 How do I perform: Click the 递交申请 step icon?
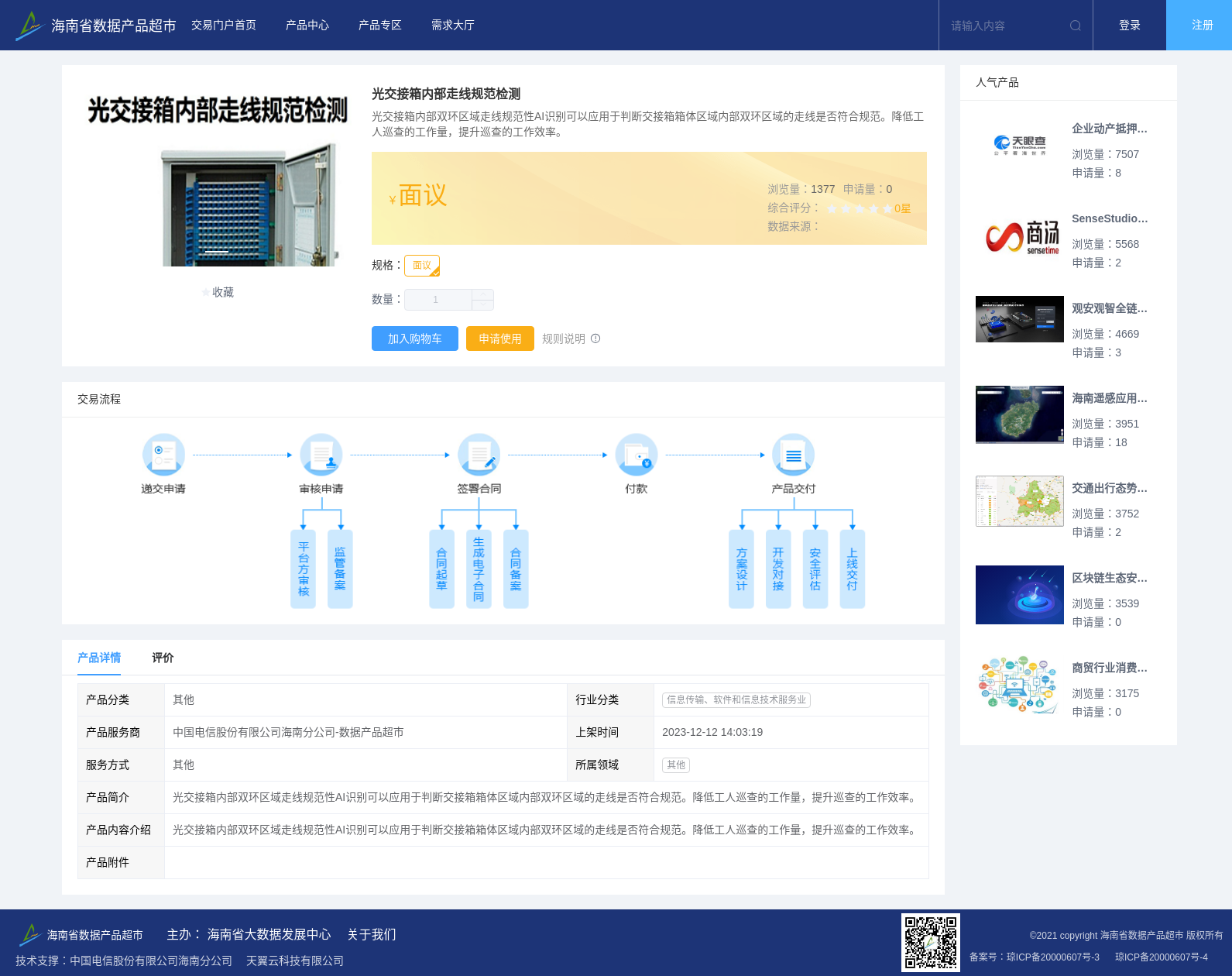pyautogui.click(x=163, y=455)
